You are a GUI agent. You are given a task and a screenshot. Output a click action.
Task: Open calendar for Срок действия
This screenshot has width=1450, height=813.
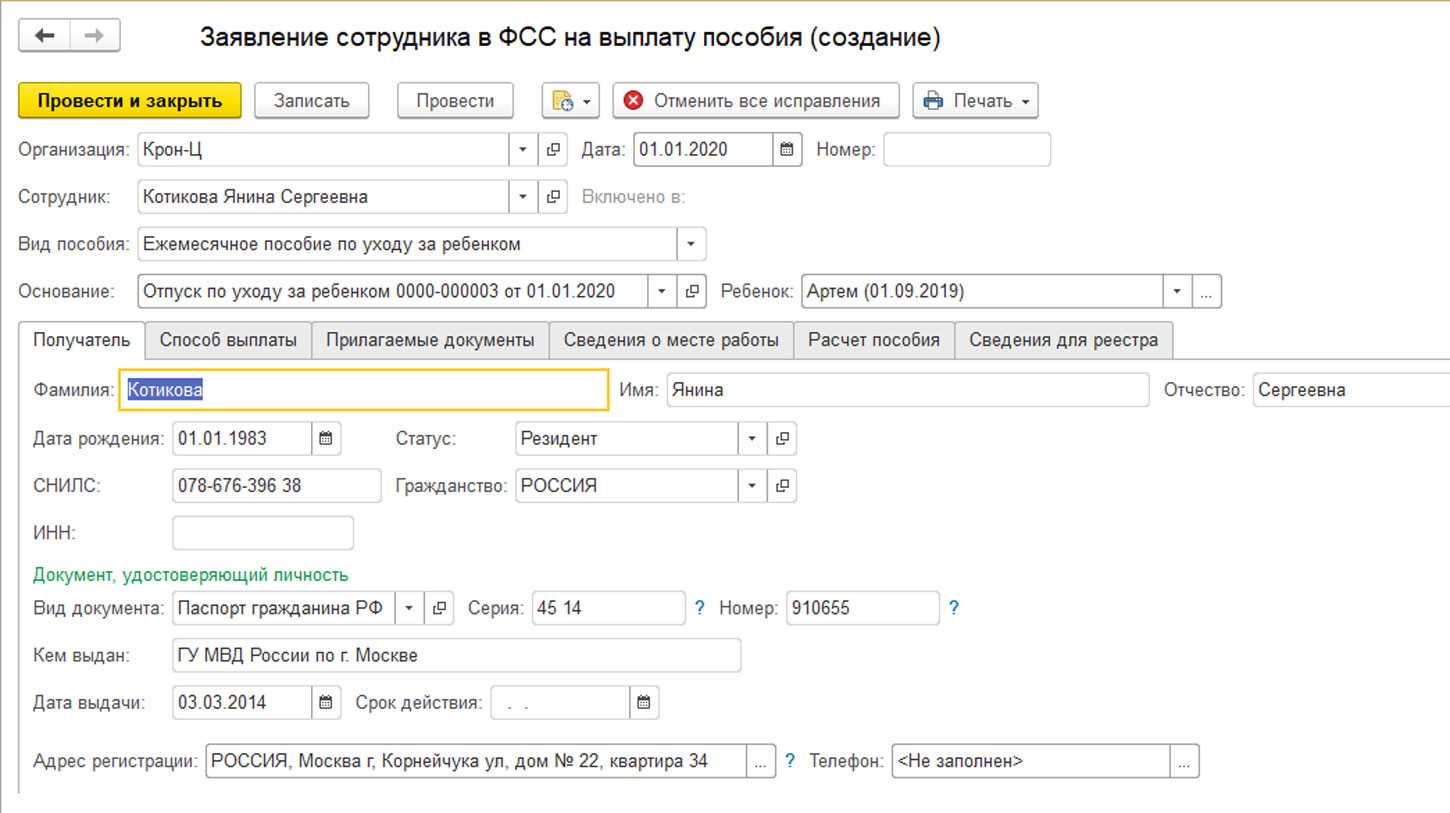click(x=645, y=702)
